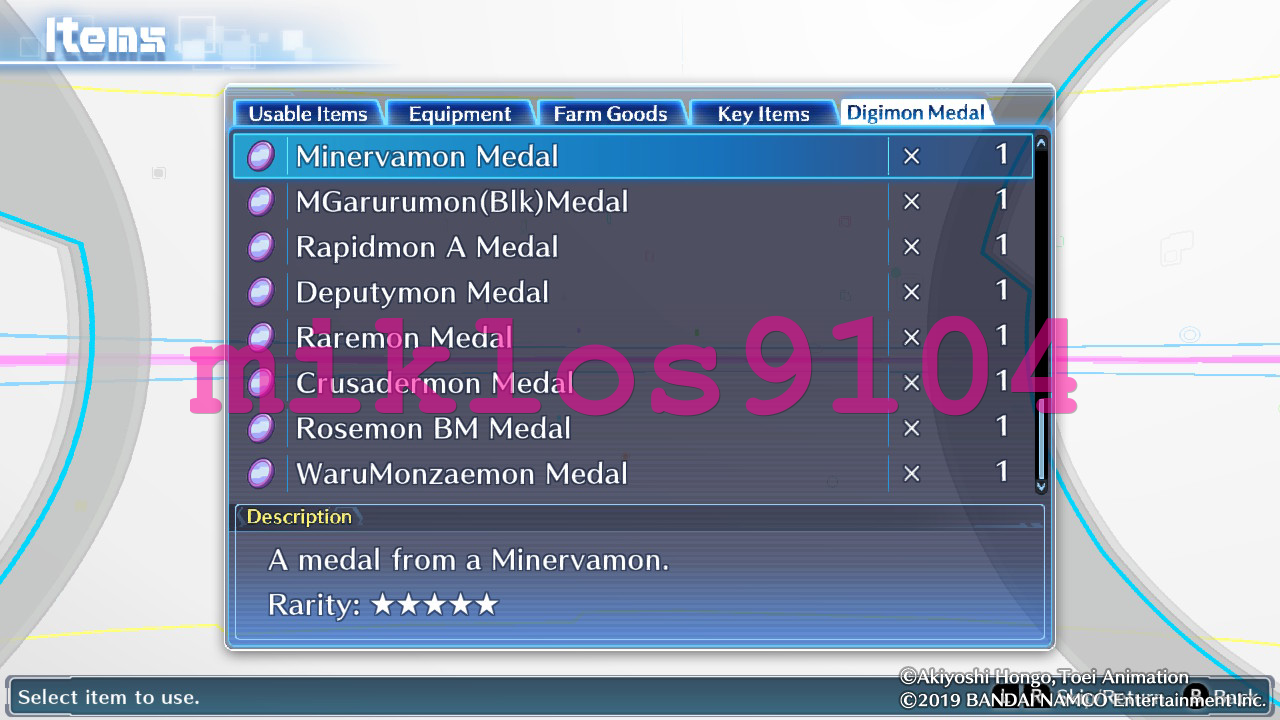
Task: Select the Digimon Medal tab
Action: (916, 113)
